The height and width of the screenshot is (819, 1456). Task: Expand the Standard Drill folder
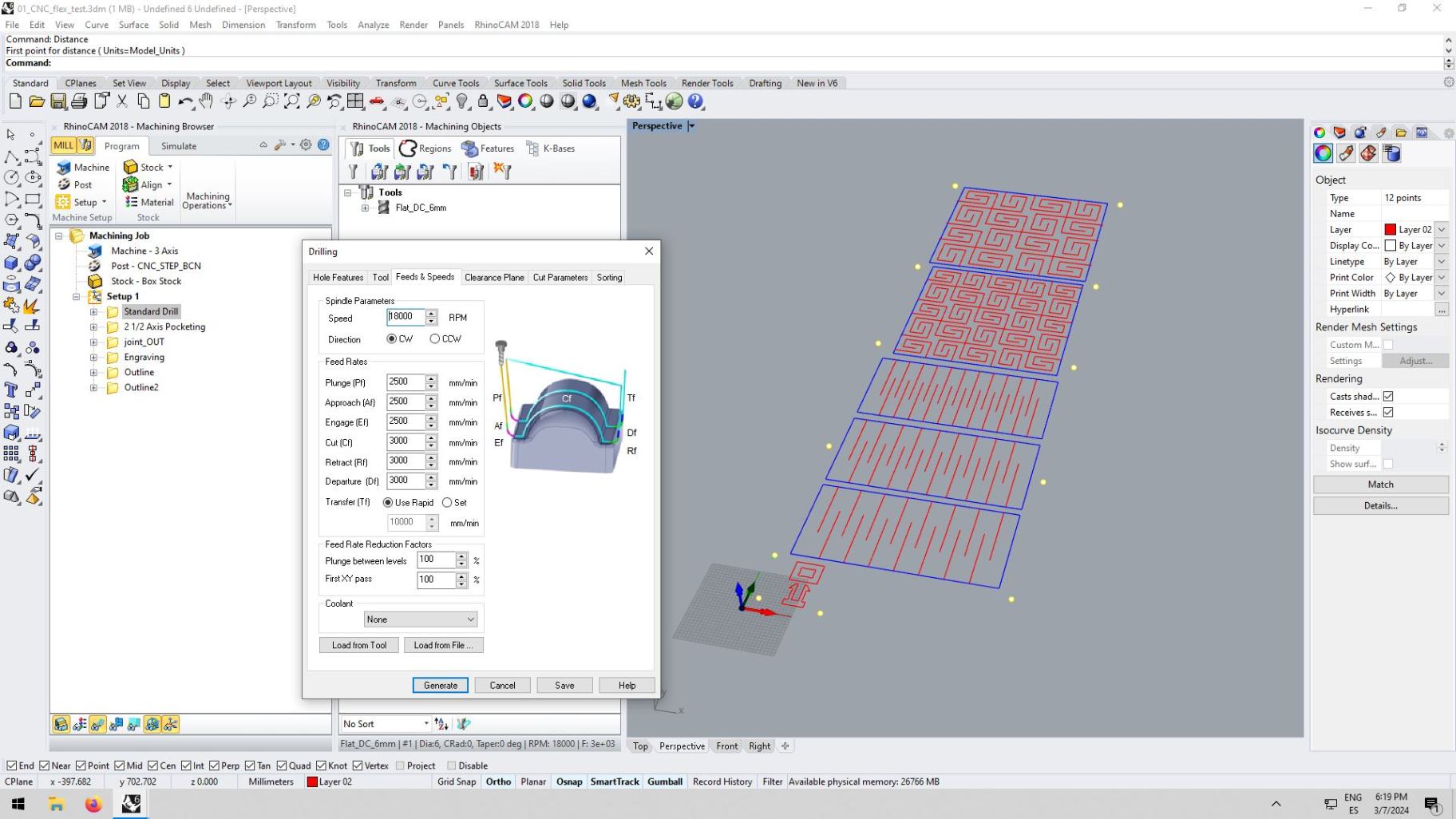[93, 312]
